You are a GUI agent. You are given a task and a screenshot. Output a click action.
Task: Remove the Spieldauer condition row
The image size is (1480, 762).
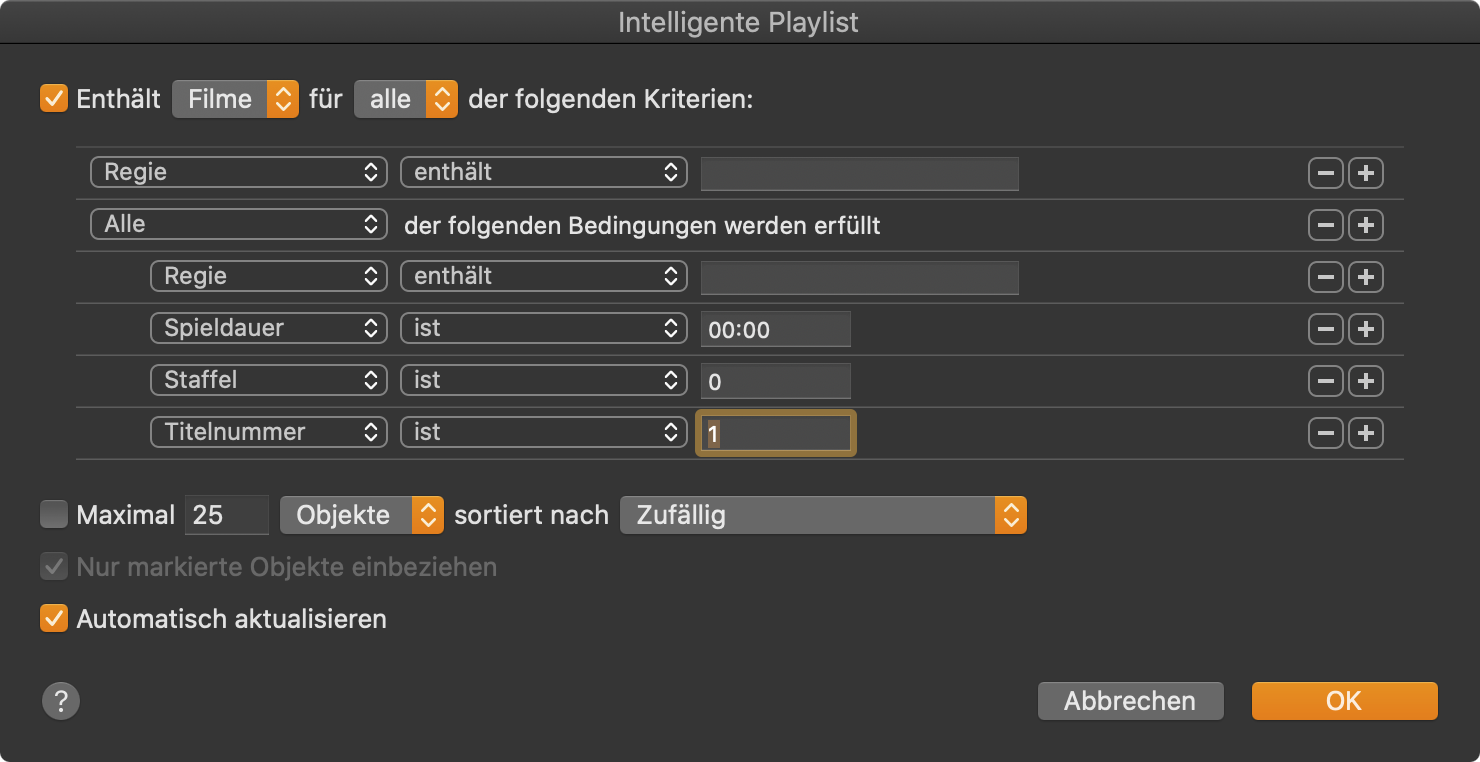(1325, 329)
